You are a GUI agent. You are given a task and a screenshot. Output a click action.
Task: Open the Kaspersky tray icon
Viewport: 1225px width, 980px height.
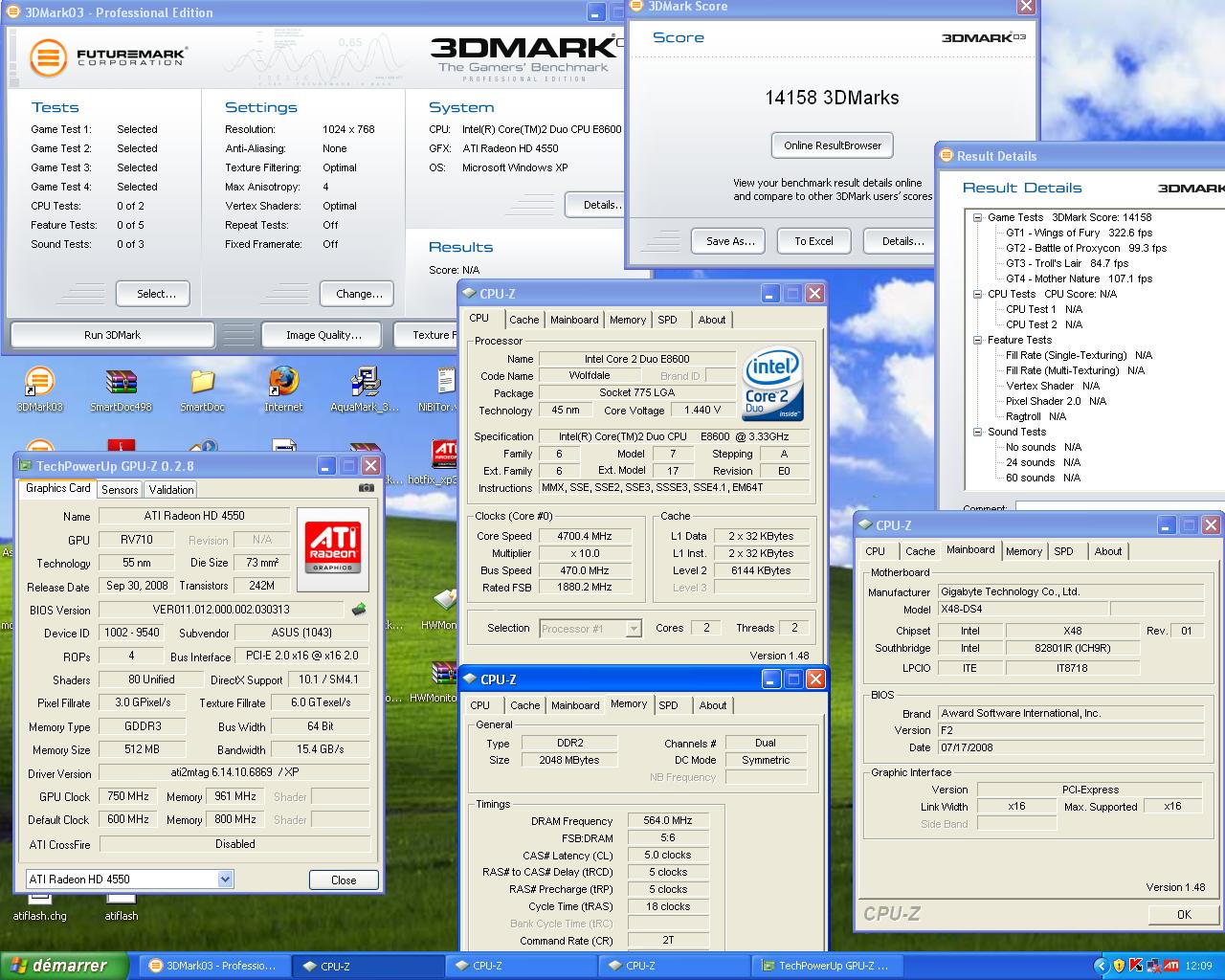(x=1136, y=966)
